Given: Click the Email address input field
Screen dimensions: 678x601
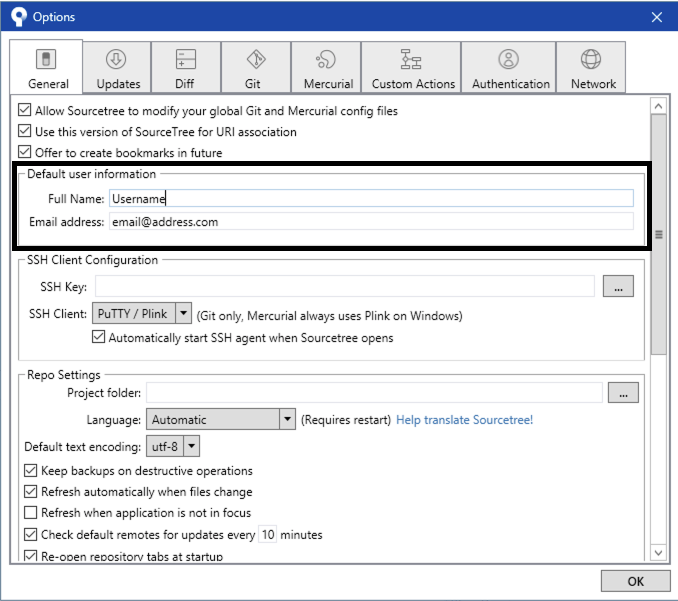Looking at the screenshot, I should pyautogui.click(x=371, y=221).
